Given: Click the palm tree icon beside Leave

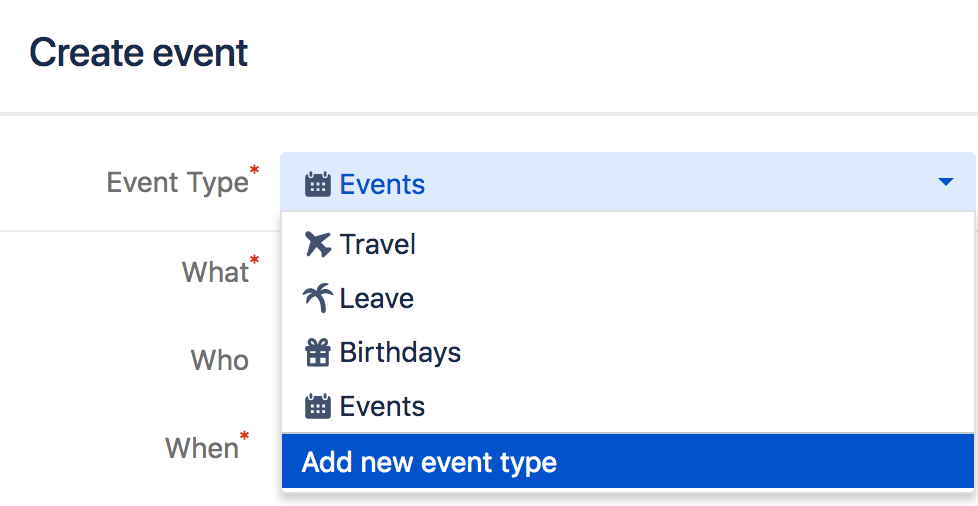Looking at the screenshot, I should coord(317,298).
